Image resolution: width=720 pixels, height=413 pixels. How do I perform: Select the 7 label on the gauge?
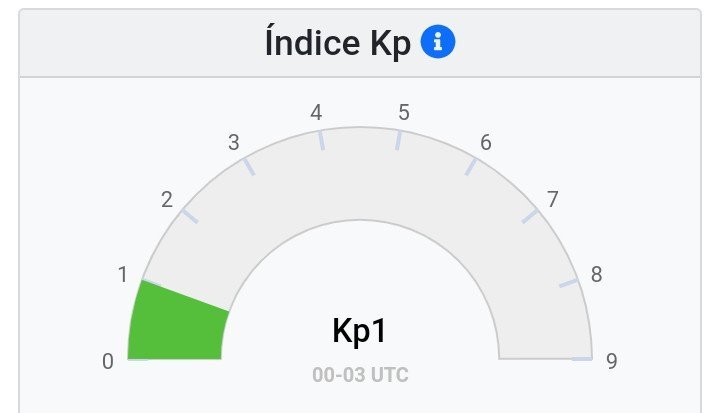tap(552, 200)
